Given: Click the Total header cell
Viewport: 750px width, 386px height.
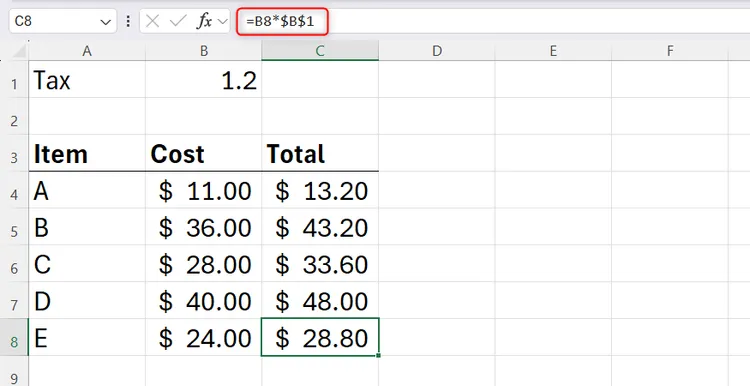Looking at the screenshot, I should pos(320,153).
